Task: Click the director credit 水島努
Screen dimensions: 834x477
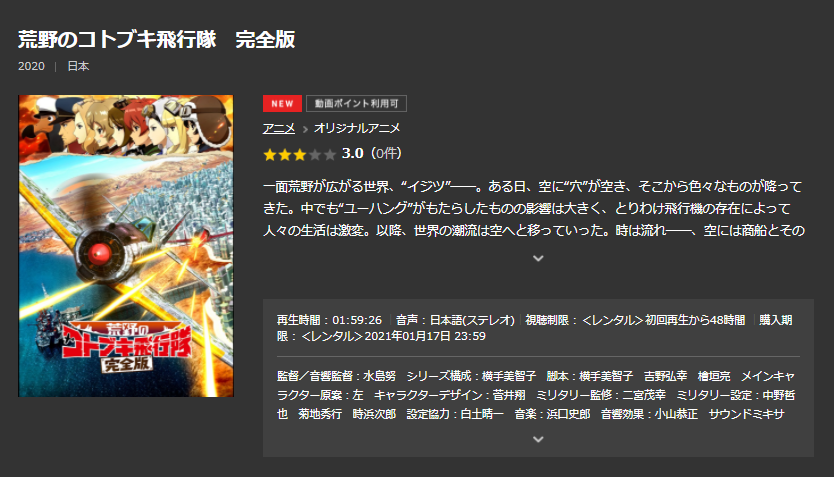Action: [x=379, y=376]
